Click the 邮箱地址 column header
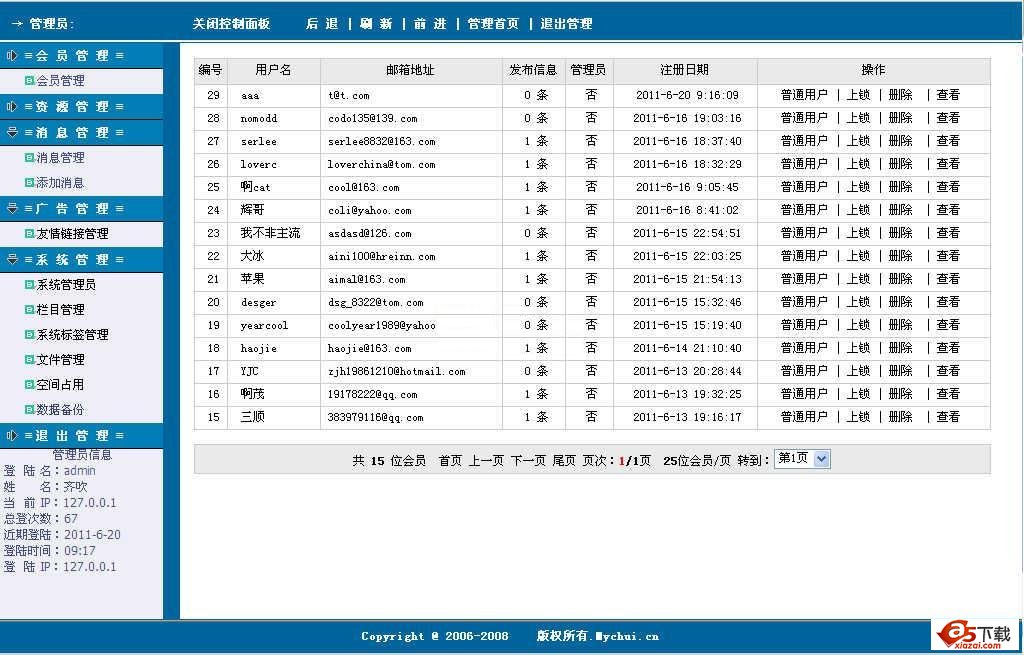The width and height of the screenshot is (1024, 655). coord(410,70)
